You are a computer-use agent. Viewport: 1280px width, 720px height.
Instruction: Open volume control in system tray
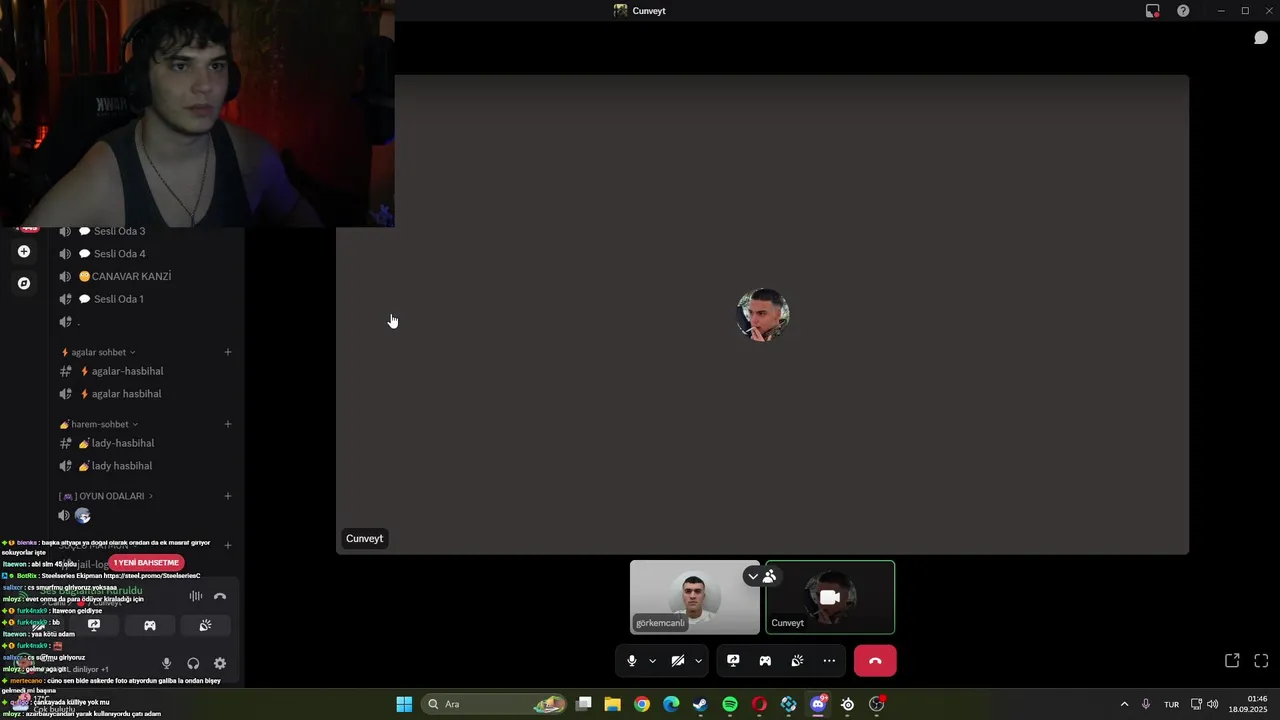pyautogui.click(x=1213, y=704)
